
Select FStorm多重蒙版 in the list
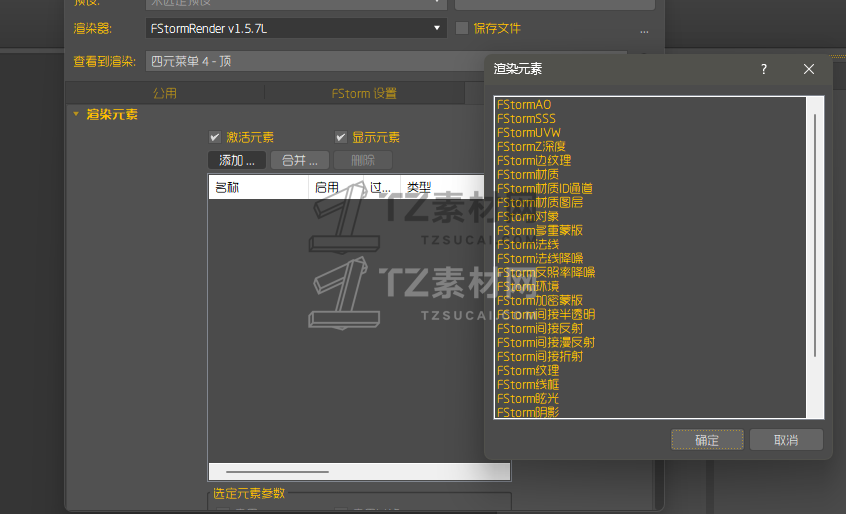(540, 231)
